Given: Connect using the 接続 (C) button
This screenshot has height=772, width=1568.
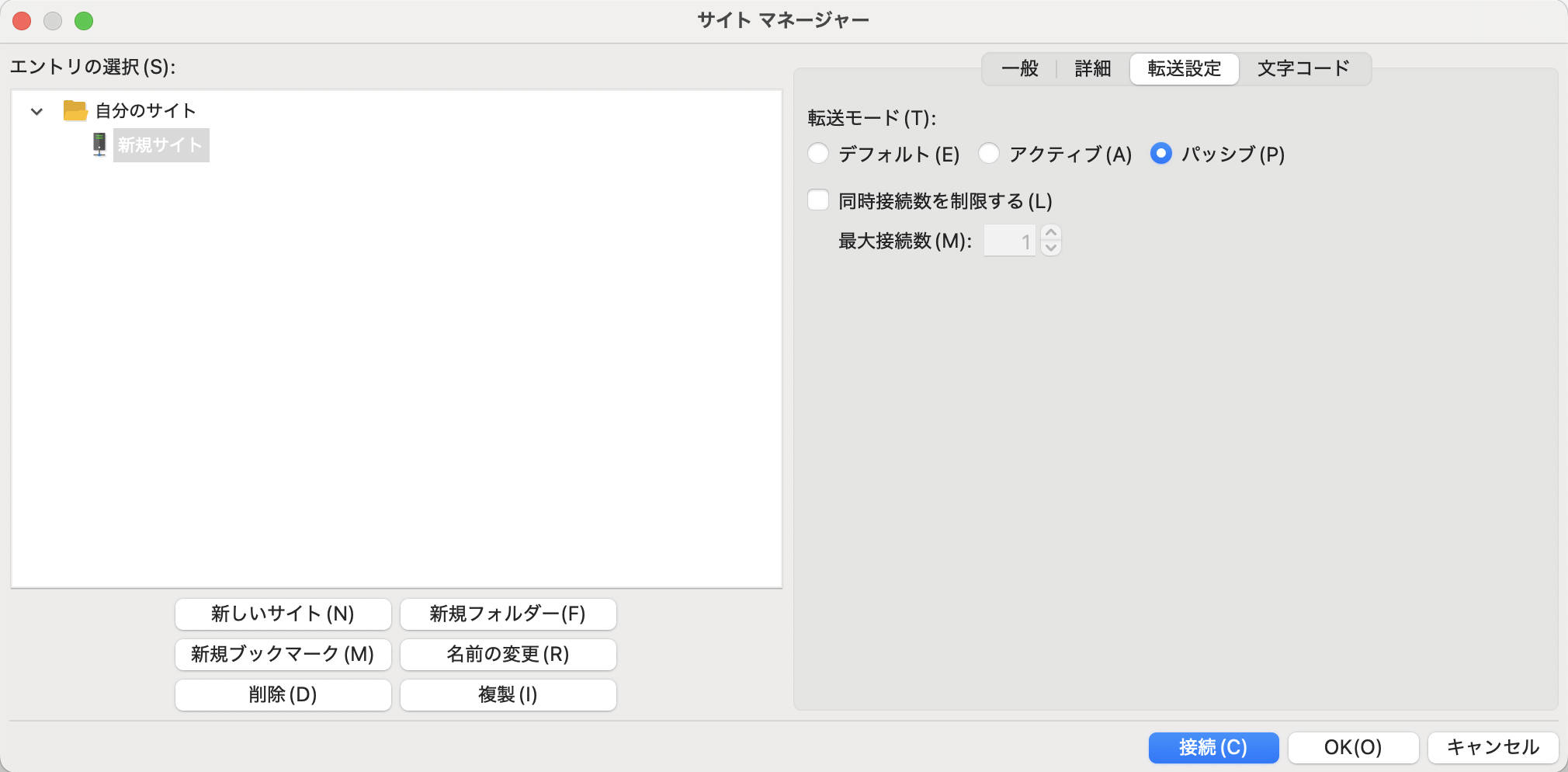Looking at the screenshot, I should coord(1212,747).
